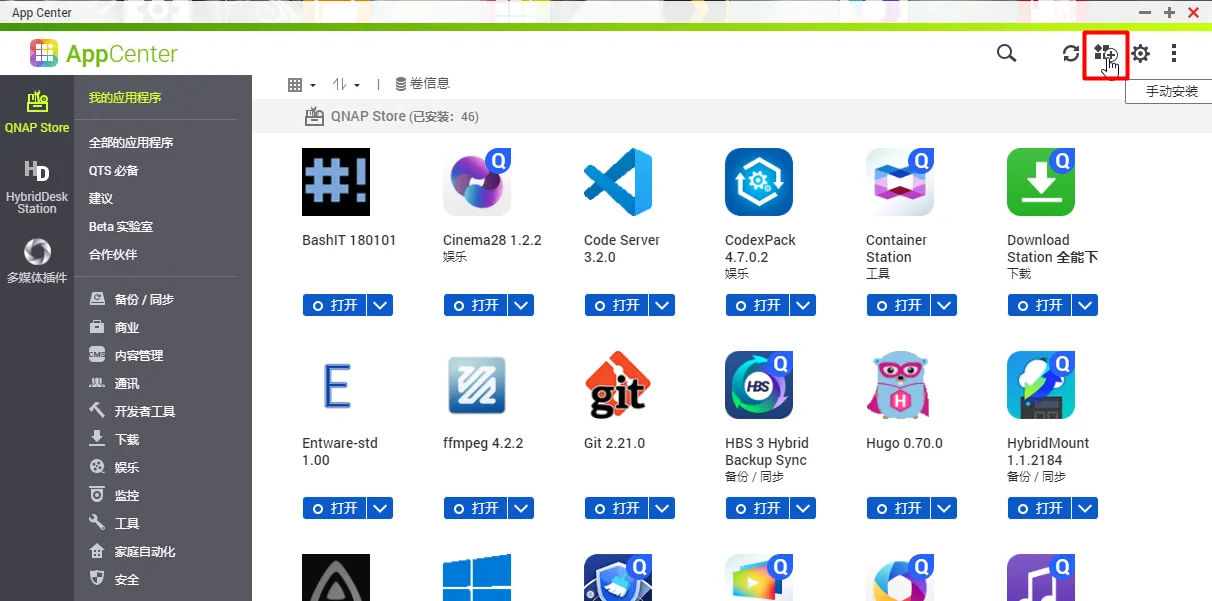Click 打开 button for Download Station

pos(1038,305)
